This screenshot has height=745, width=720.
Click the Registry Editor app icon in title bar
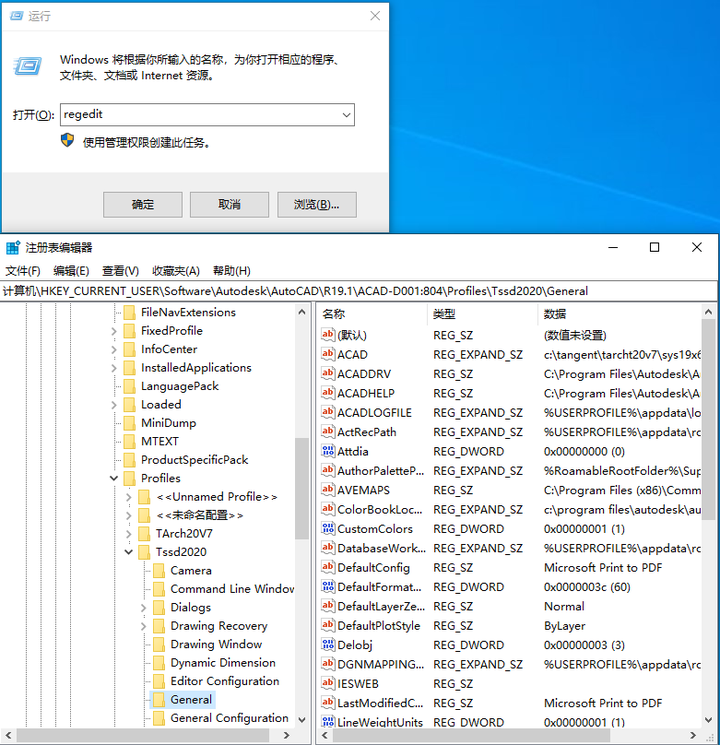pos(13,248)
